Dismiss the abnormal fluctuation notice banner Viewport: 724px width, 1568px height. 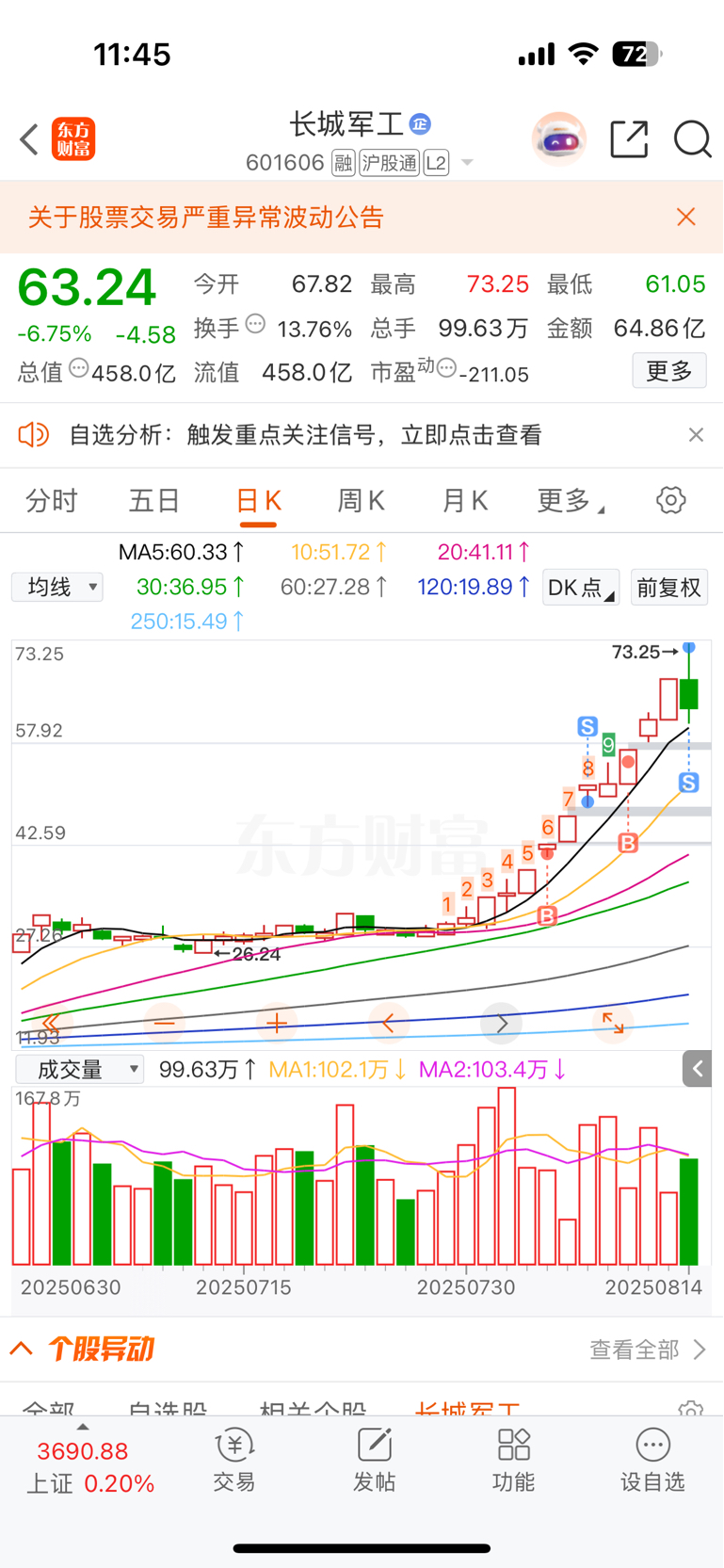[x=686, y=218]
